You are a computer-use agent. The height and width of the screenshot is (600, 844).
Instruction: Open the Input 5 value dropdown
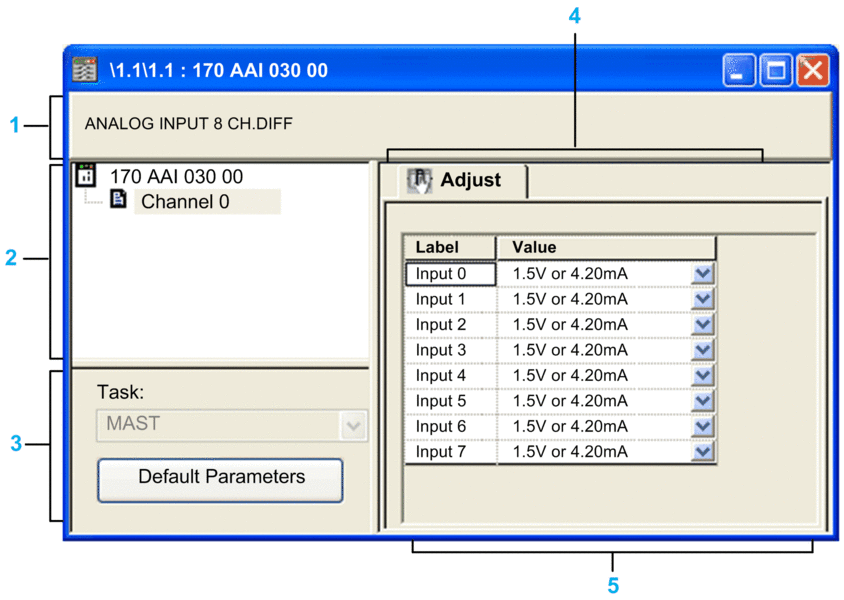pyautogui.click(x=702, y=401)
